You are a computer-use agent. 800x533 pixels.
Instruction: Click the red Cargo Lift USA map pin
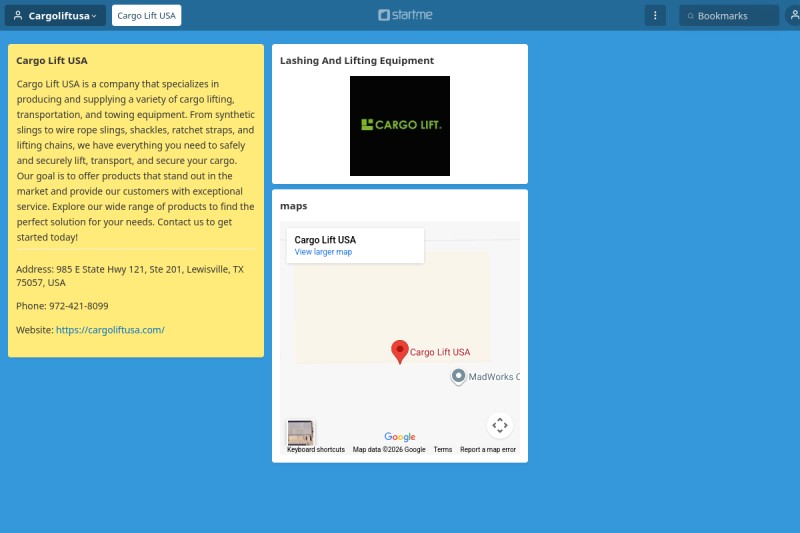[x=399, y=351]
